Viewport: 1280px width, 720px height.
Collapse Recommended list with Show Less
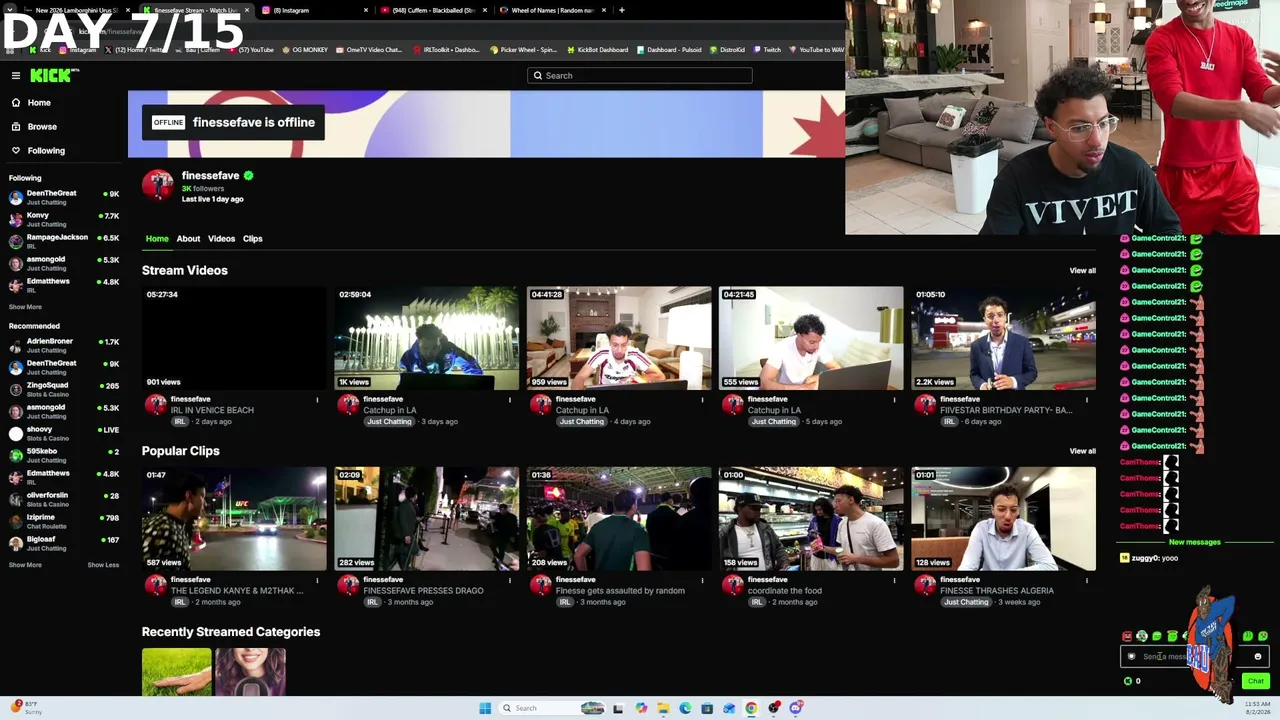[x=103, y=565]
